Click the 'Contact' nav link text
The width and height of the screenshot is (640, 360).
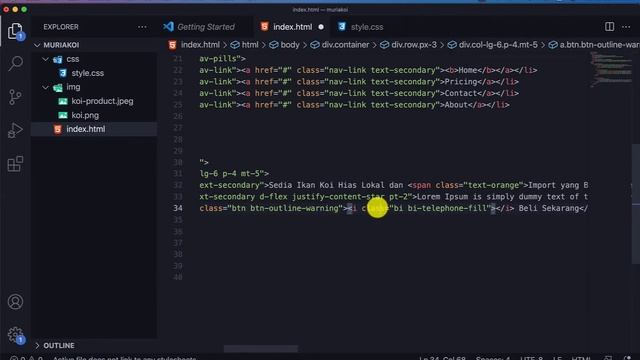tap(461, 93)
